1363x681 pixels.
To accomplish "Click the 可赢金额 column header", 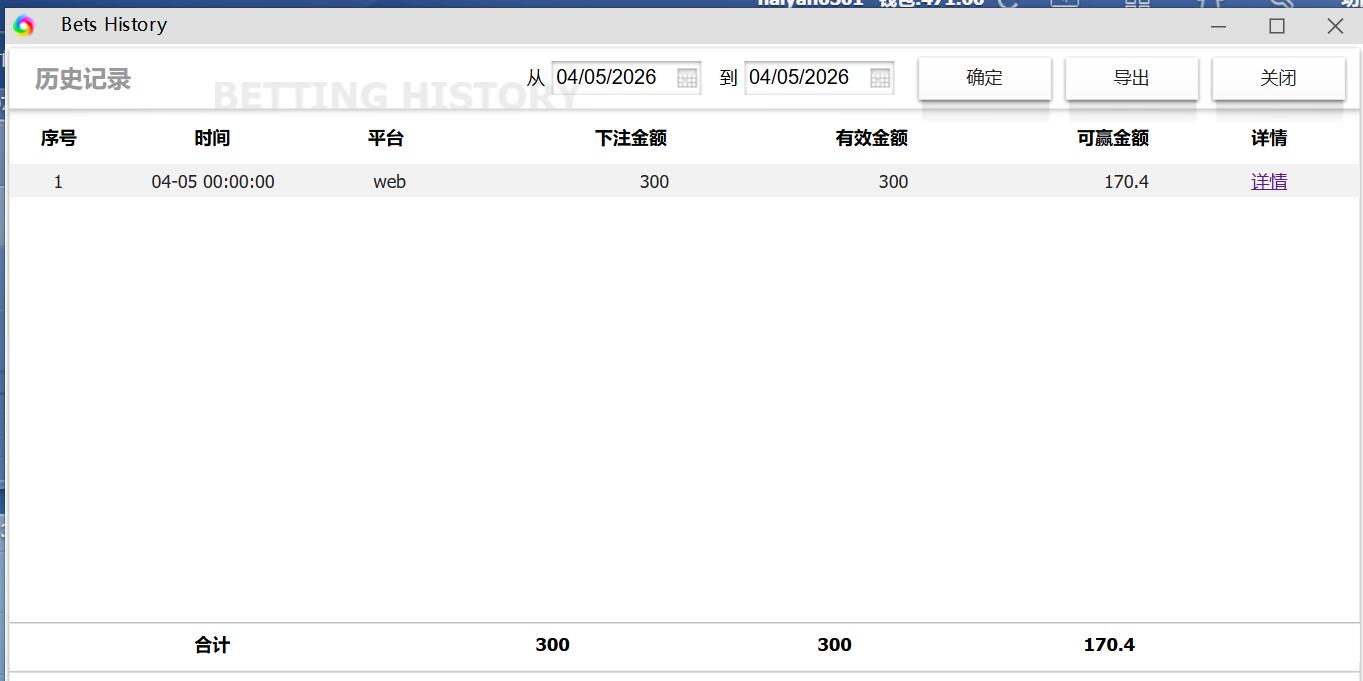I will (1110, 138).
